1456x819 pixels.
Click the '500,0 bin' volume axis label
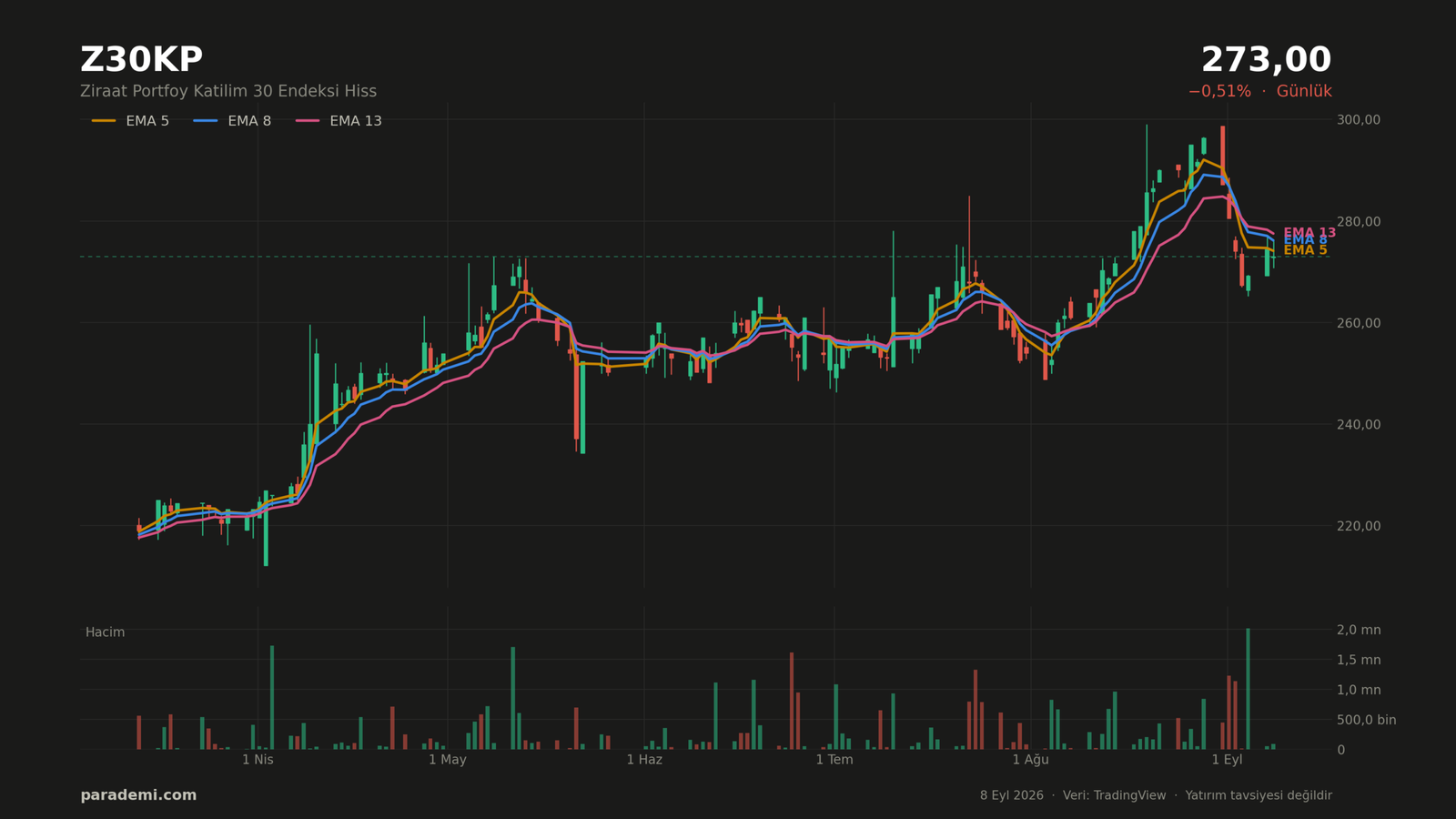point(1366,720)
